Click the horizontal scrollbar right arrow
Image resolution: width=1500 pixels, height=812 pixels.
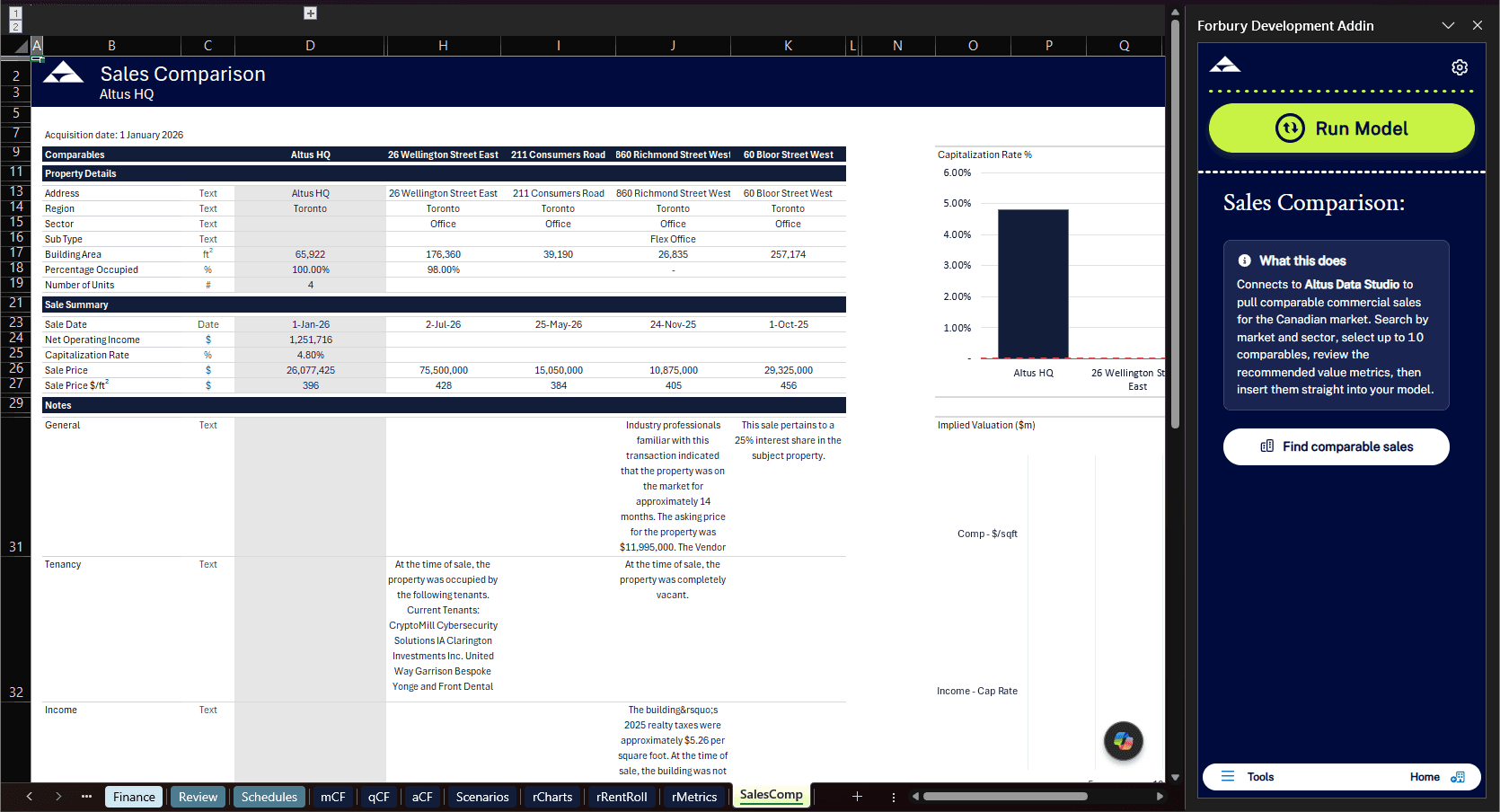(1160, 797)
